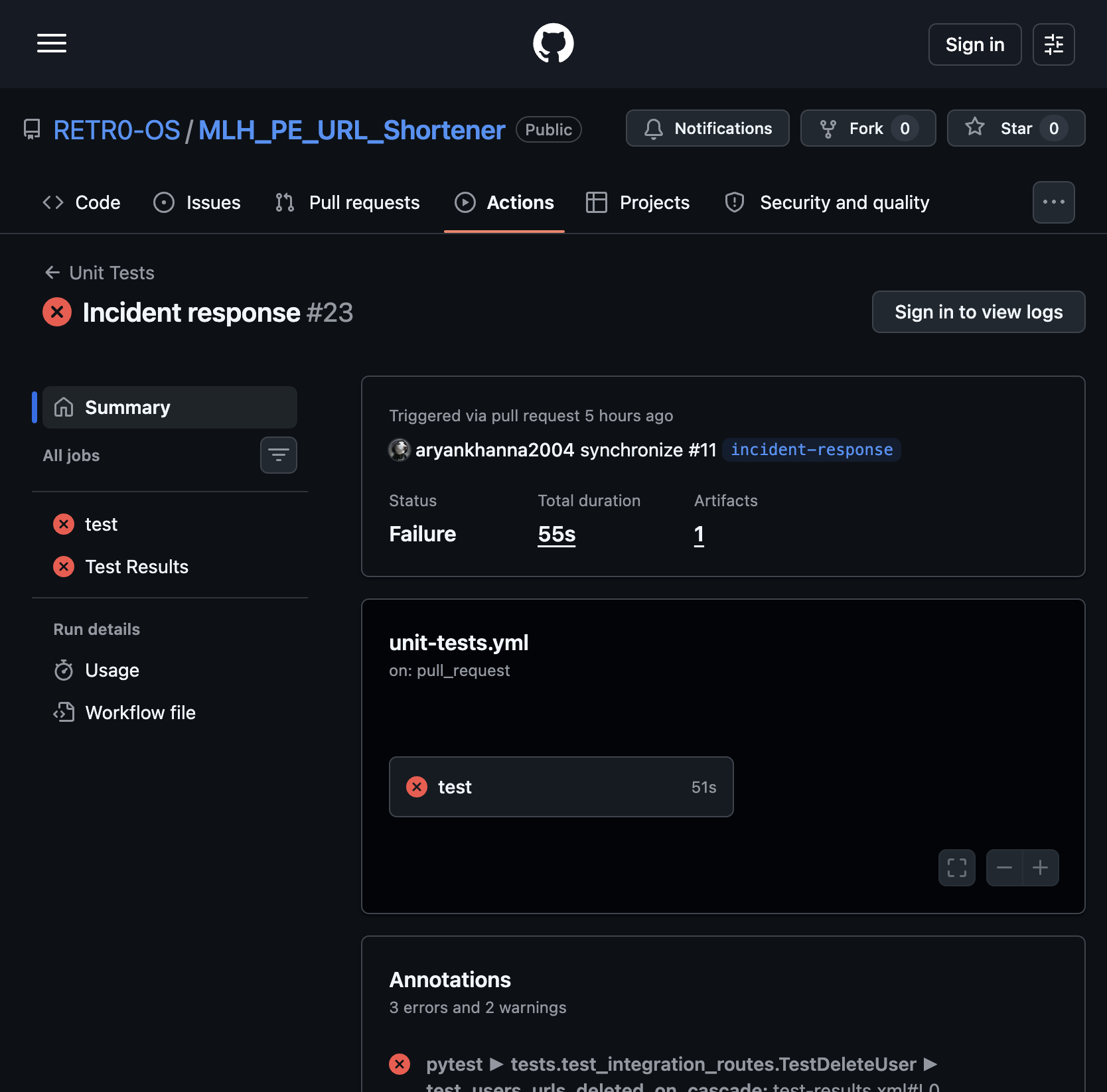Enter fullscreen view of the workflow graph
Screen dimensions: 1107x1092
pos(956,867)
